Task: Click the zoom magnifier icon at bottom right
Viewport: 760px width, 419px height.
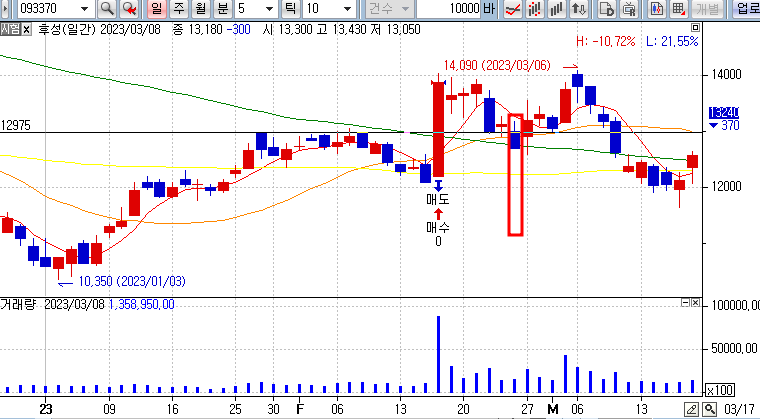Action: click(x=709, y=410)
